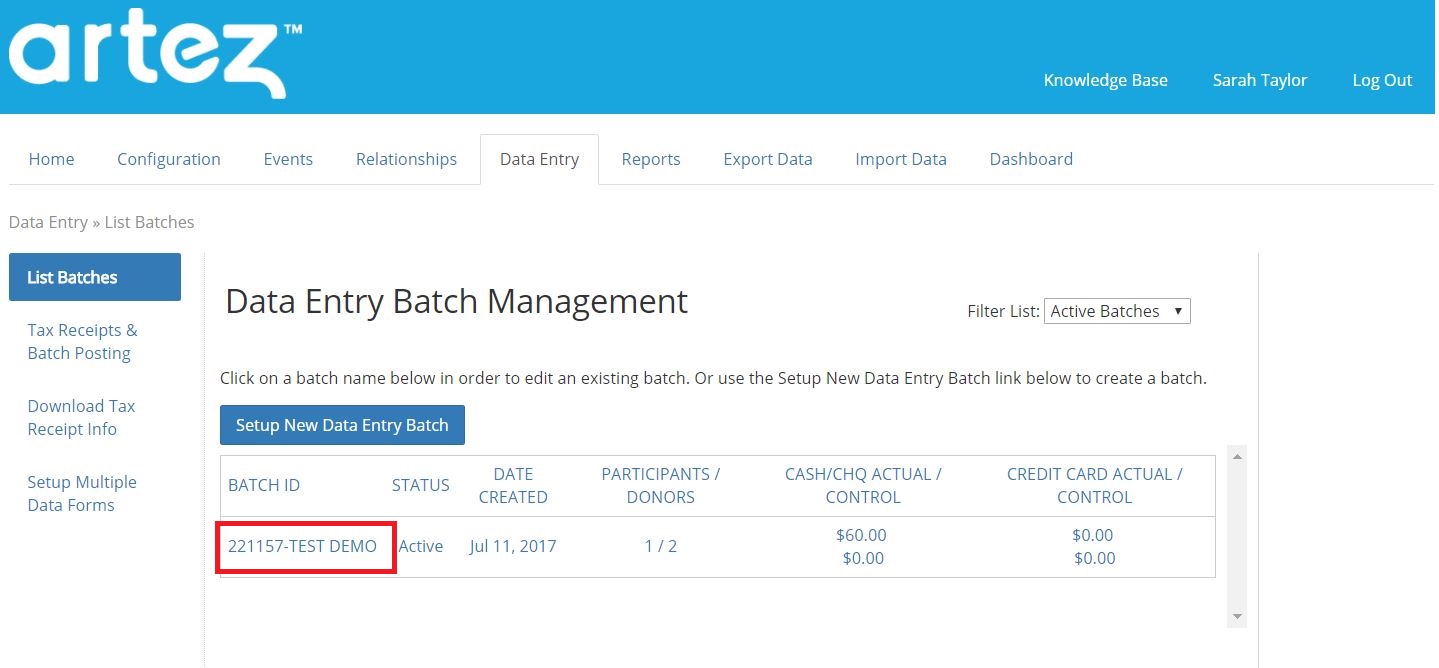This screenshot has width=1439, height=668.
Task: Select the Data Entry tab
Action: 539,159
